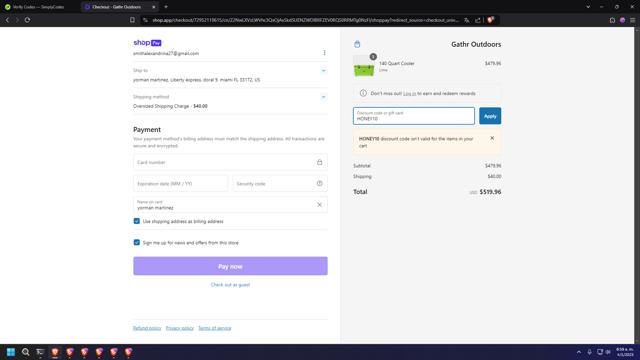Expand the Shipping method section

click(x=323, y=97)
